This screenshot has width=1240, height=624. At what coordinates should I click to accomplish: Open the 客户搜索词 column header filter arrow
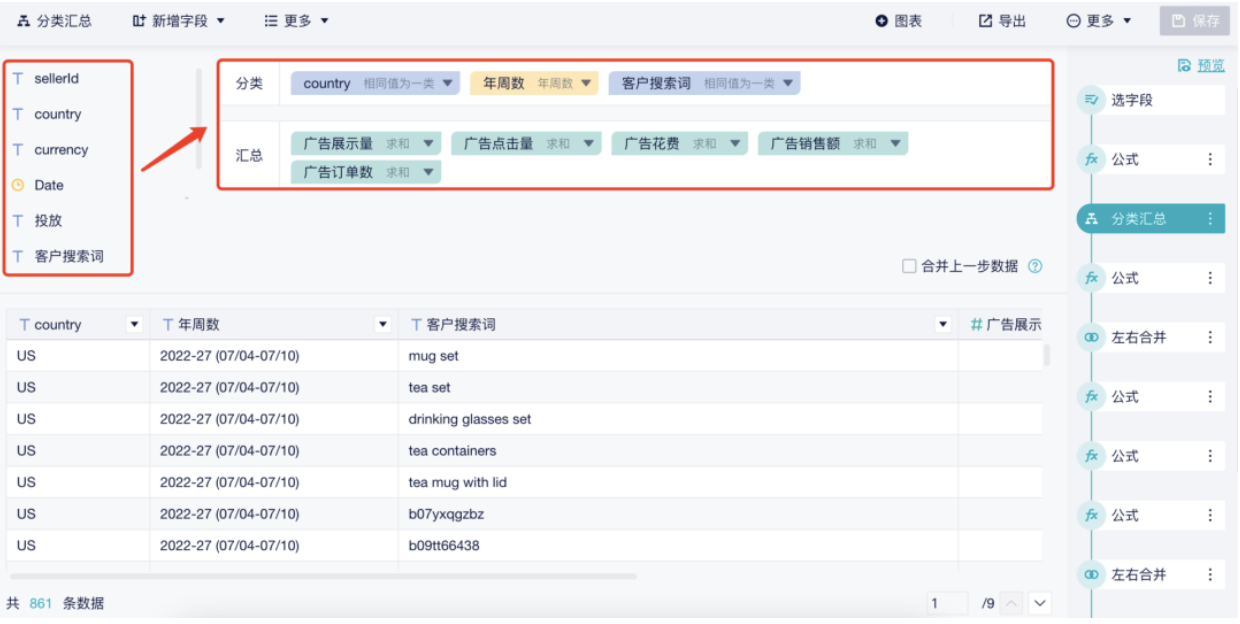(x=942, y=325)
